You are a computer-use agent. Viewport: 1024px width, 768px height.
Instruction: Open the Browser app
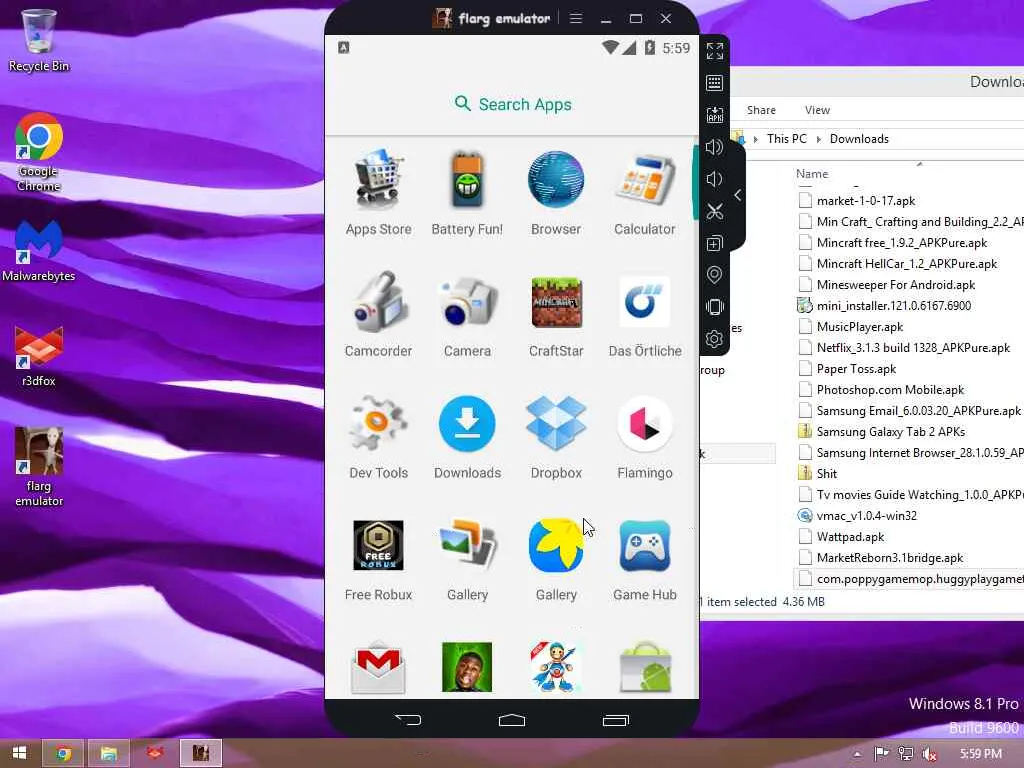[556, 192]
